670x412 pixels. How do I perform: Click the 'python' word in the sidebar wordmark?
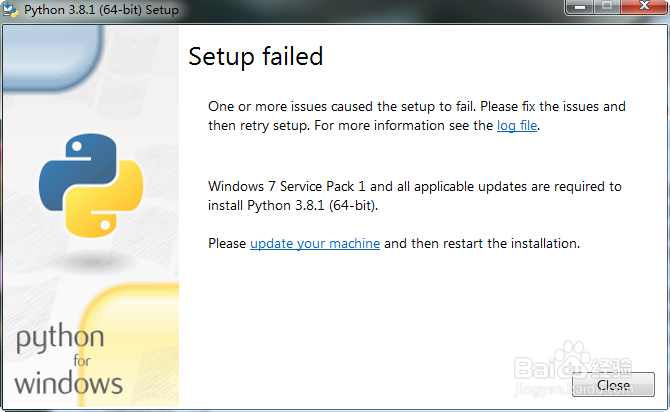[60, 338]
